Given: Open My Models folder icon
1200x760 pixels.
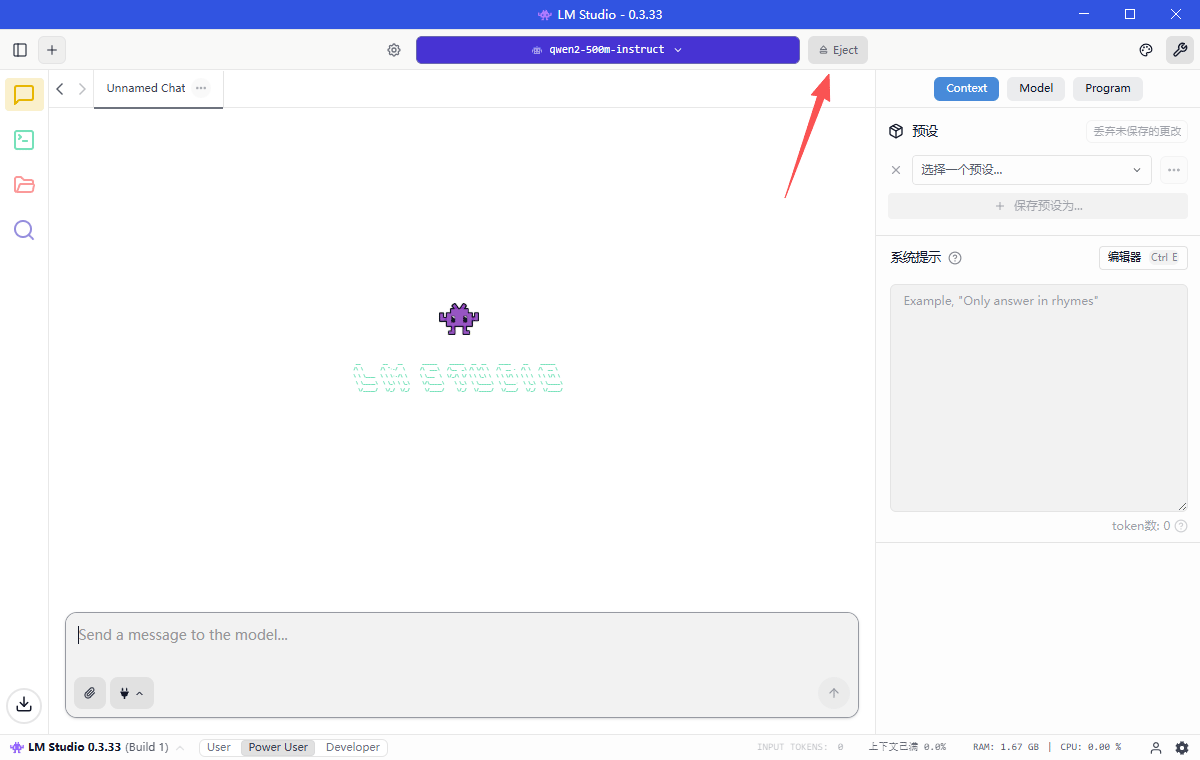Looking at the screenshot, I should [x=24, y=185].
